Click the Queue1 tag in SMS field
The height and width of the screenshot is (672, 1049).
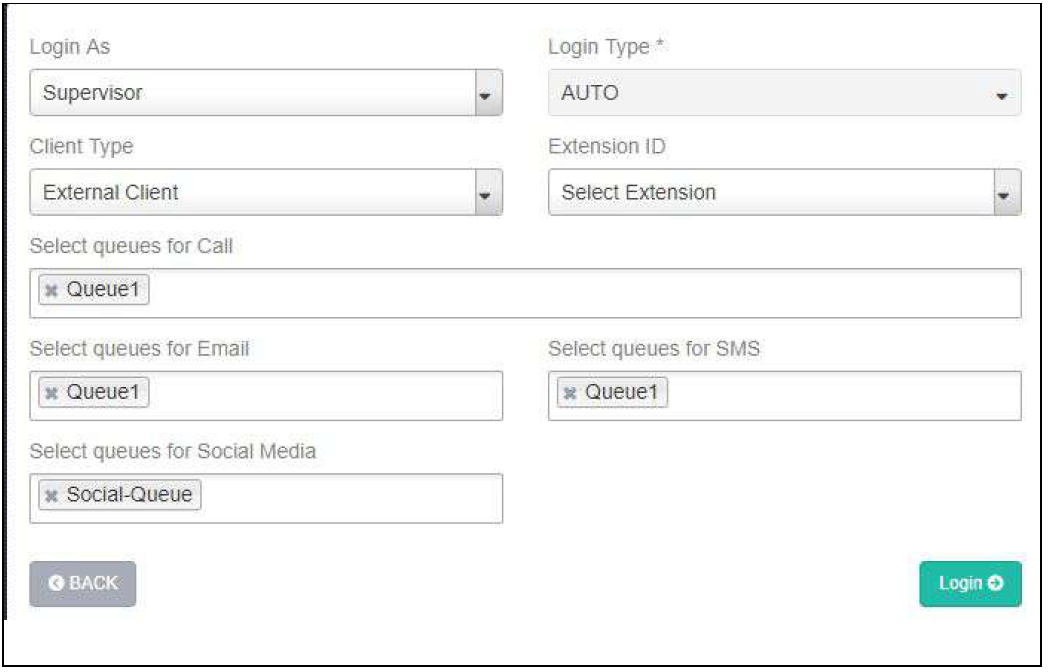(622, 393)
